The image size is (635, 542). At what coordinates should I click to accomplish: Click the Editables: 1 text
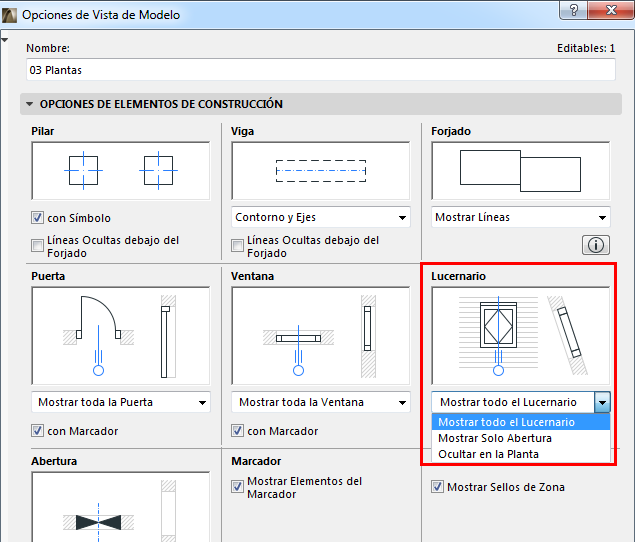[x=586, y=48]
